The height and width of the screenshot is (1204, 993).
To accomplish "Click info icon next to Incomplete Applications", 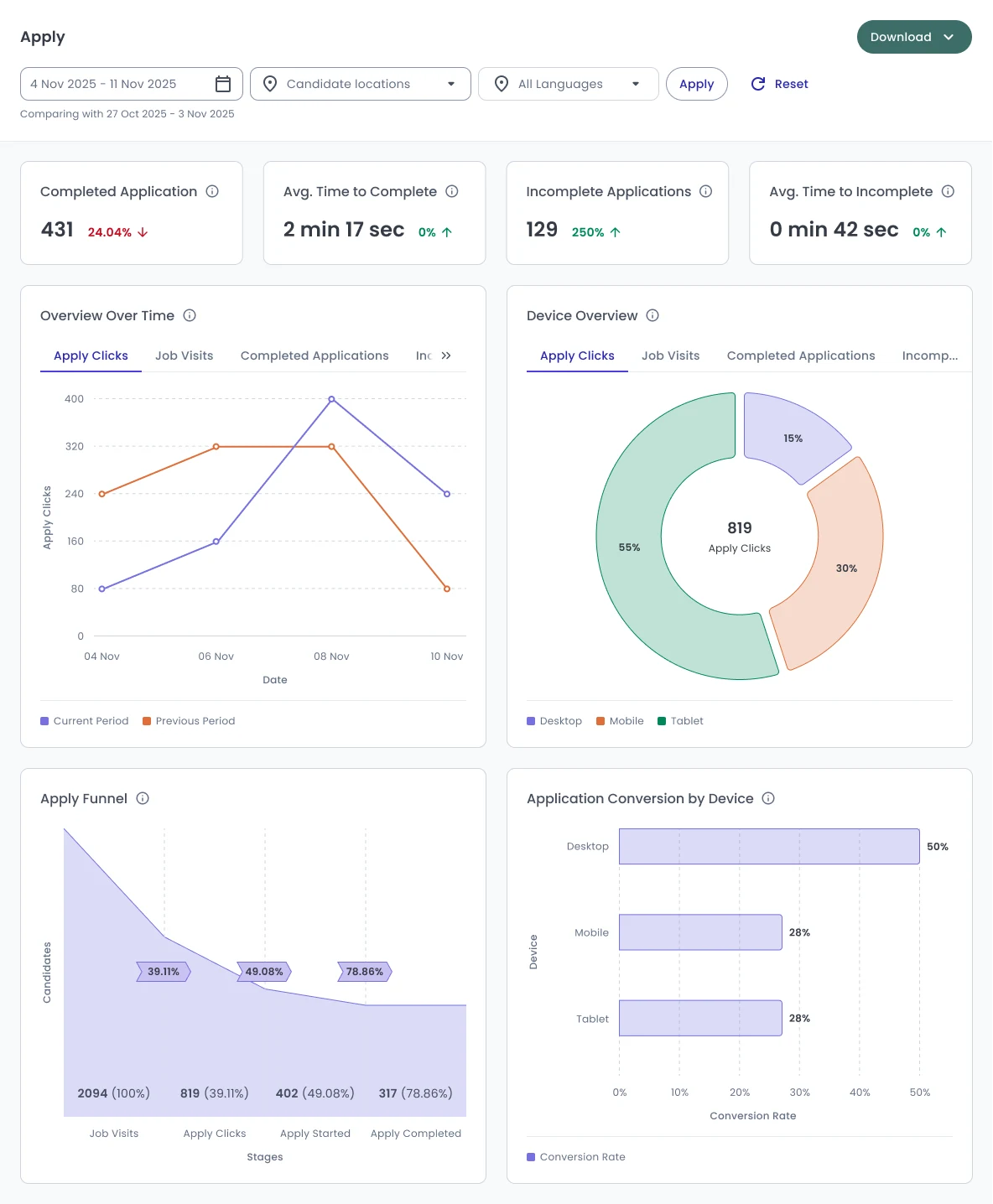I will 706,191.
